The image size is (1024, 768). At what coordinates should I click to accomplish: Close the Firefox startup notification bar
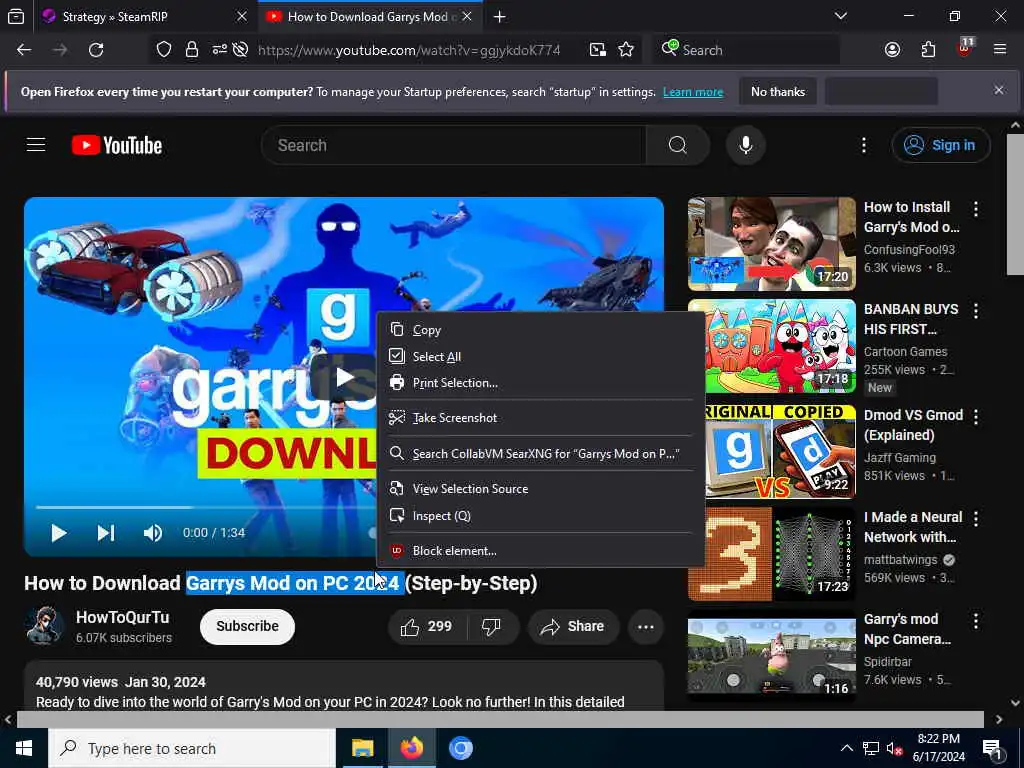(x=999, y=90)
